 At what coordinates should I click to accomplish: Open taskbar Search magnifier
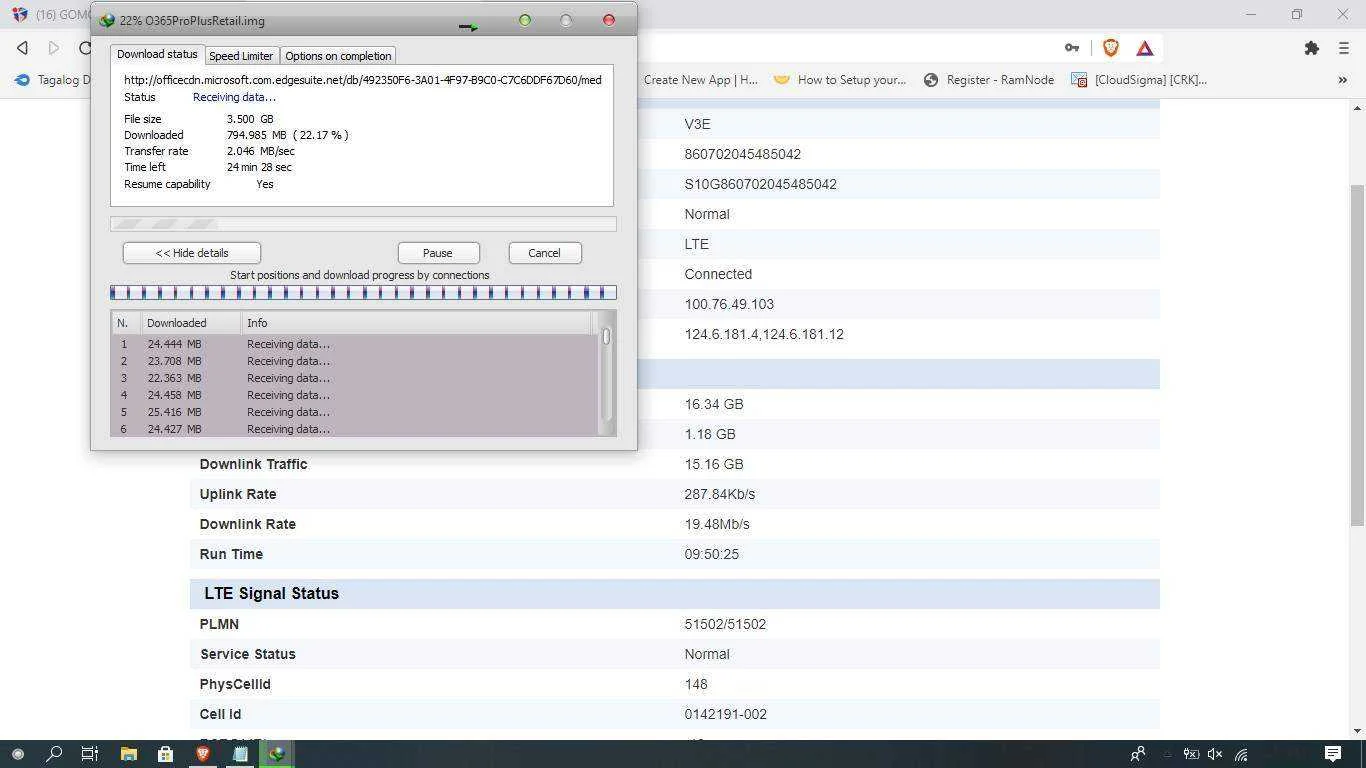[54, 754]
